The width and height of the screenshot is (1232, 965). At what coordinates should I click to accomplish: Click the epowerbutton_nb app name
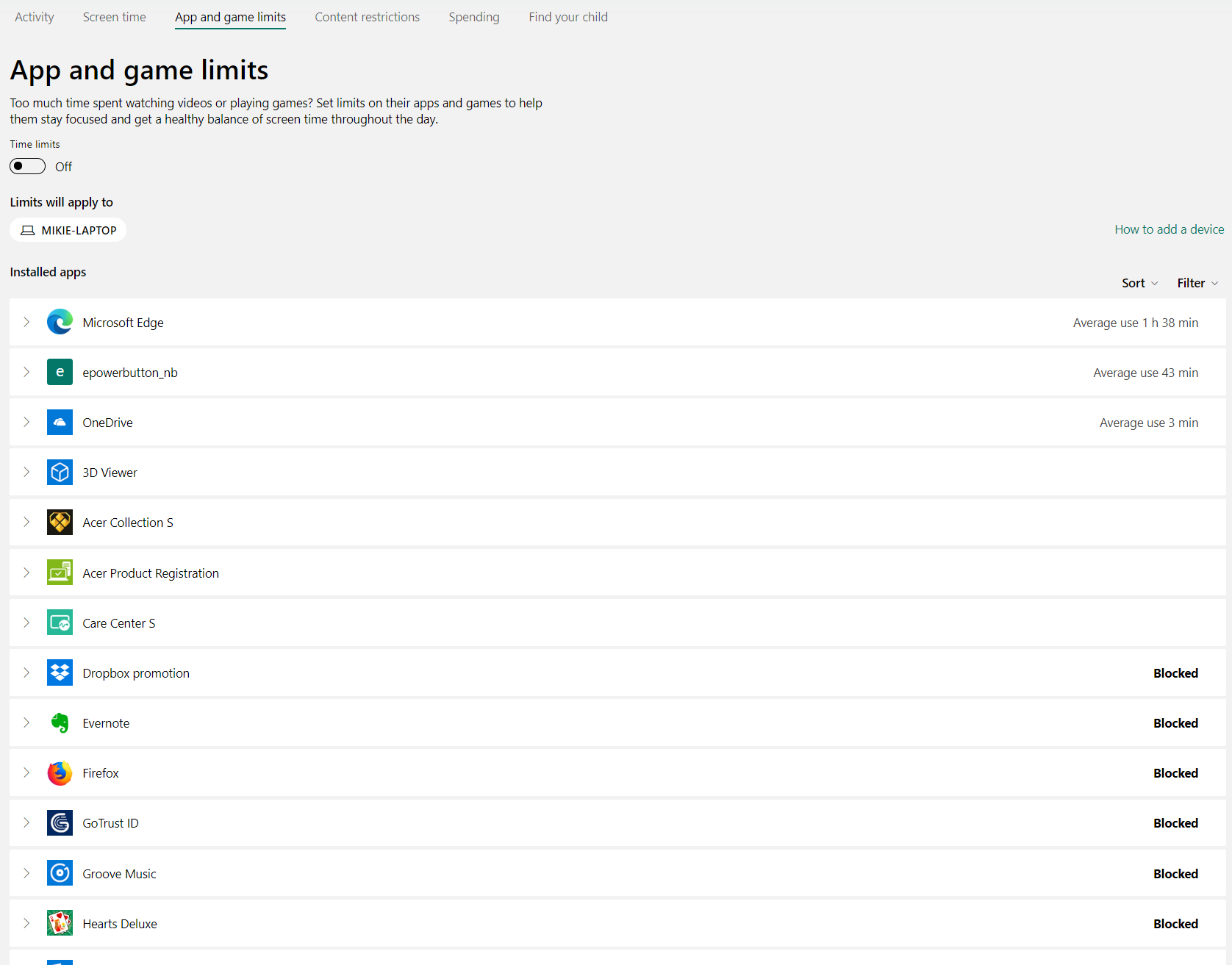pyautogui.click(x=130, y=373)
